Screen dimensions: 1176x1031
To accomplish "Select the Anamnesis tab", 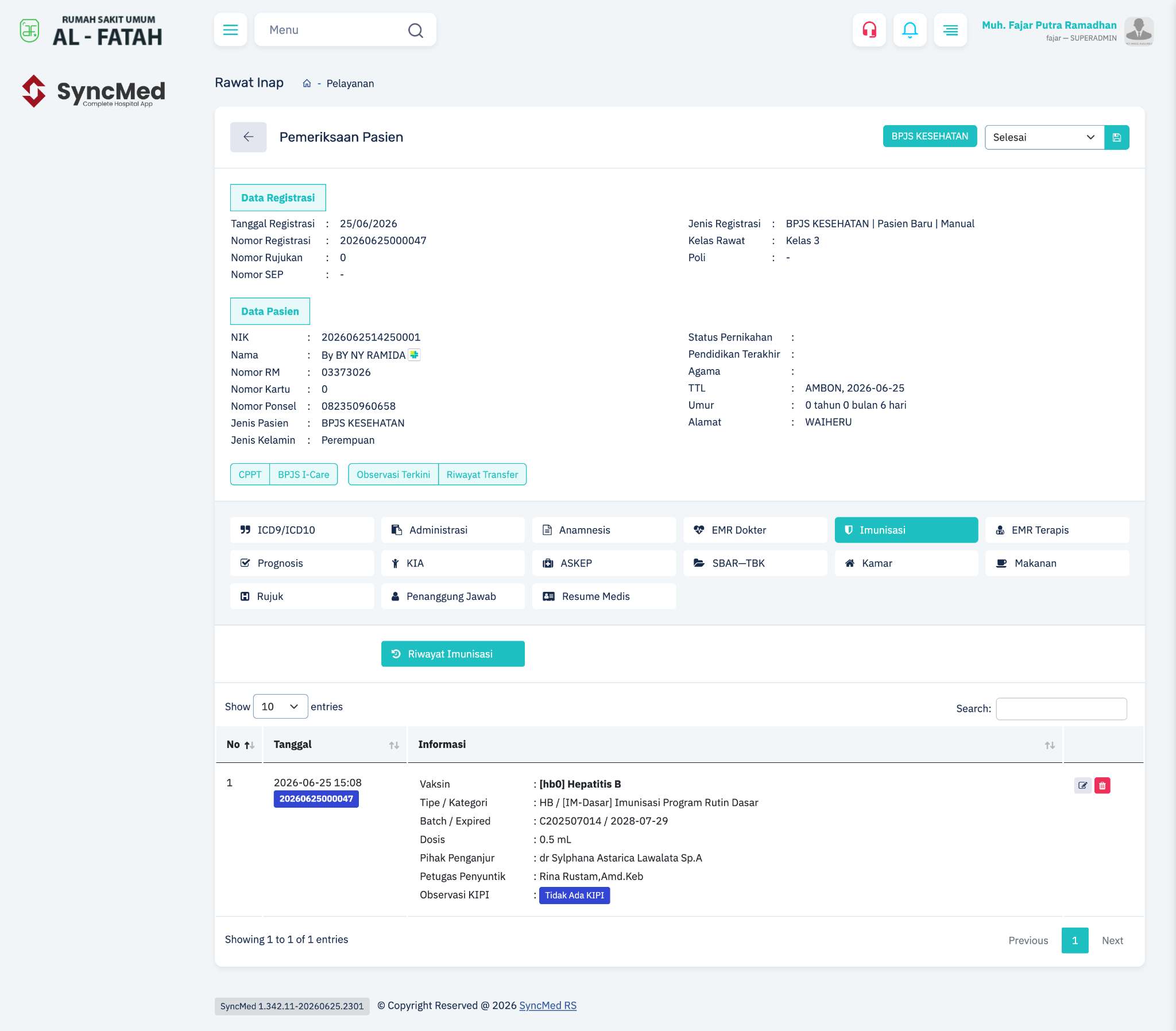I will coord(604,530).
